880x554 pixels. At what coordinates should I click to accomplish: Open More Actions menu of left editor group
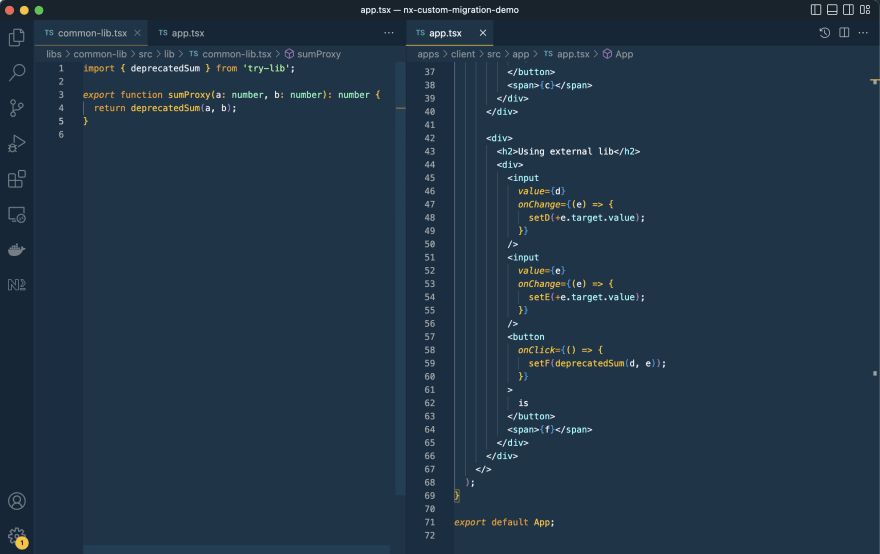(x=389, y=33)
